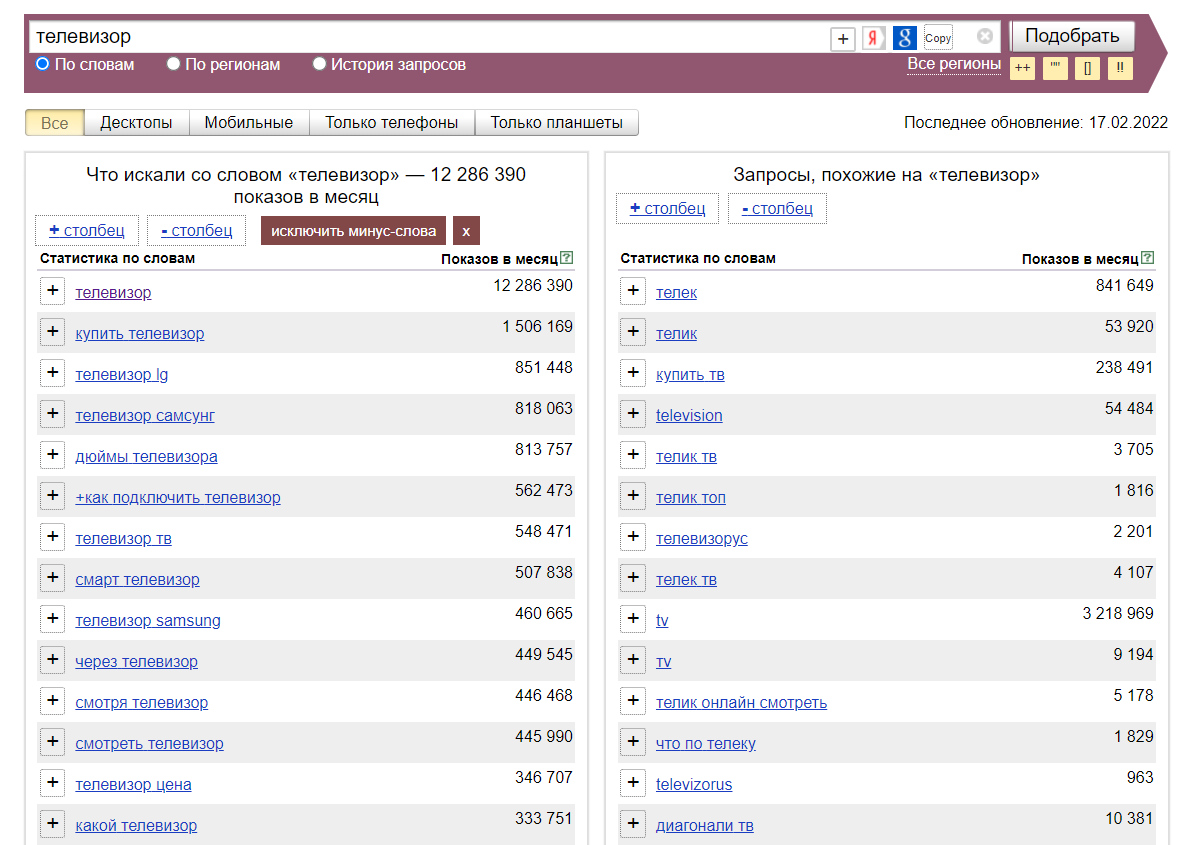
Task: Open the телевизор lg query link
Action: 121,374
